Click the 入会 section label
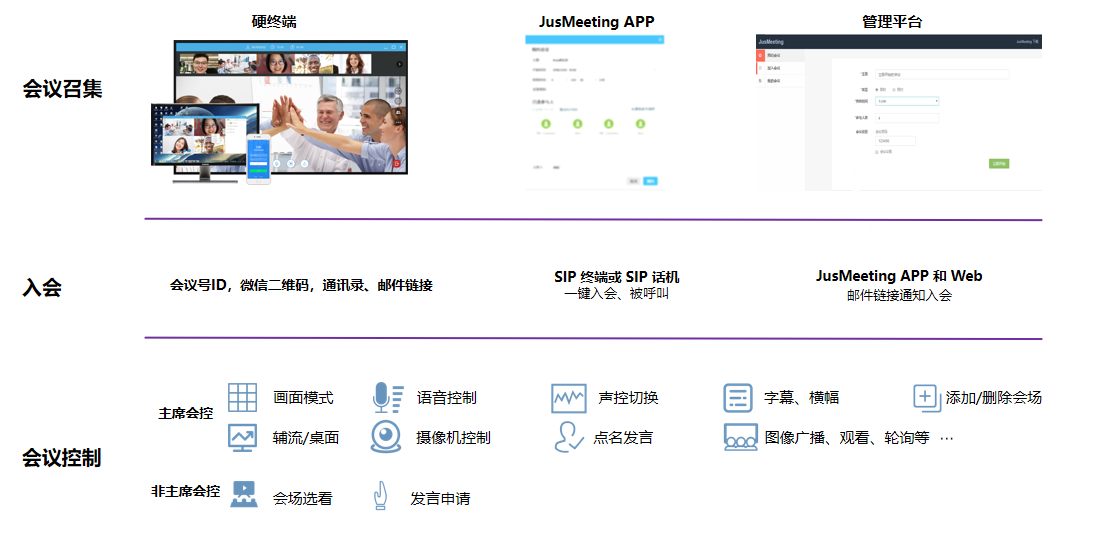 pyautogui.click(x=42, y=287)
